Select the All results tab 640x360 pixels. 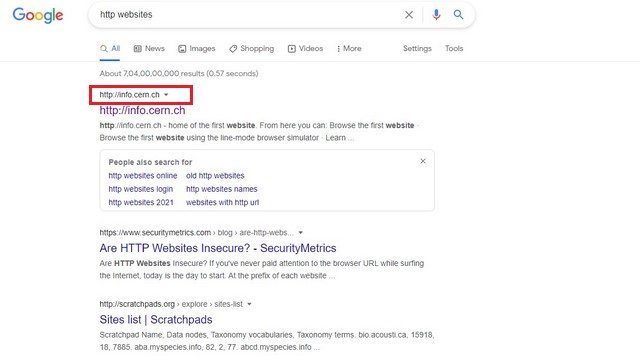coord(110,49)
